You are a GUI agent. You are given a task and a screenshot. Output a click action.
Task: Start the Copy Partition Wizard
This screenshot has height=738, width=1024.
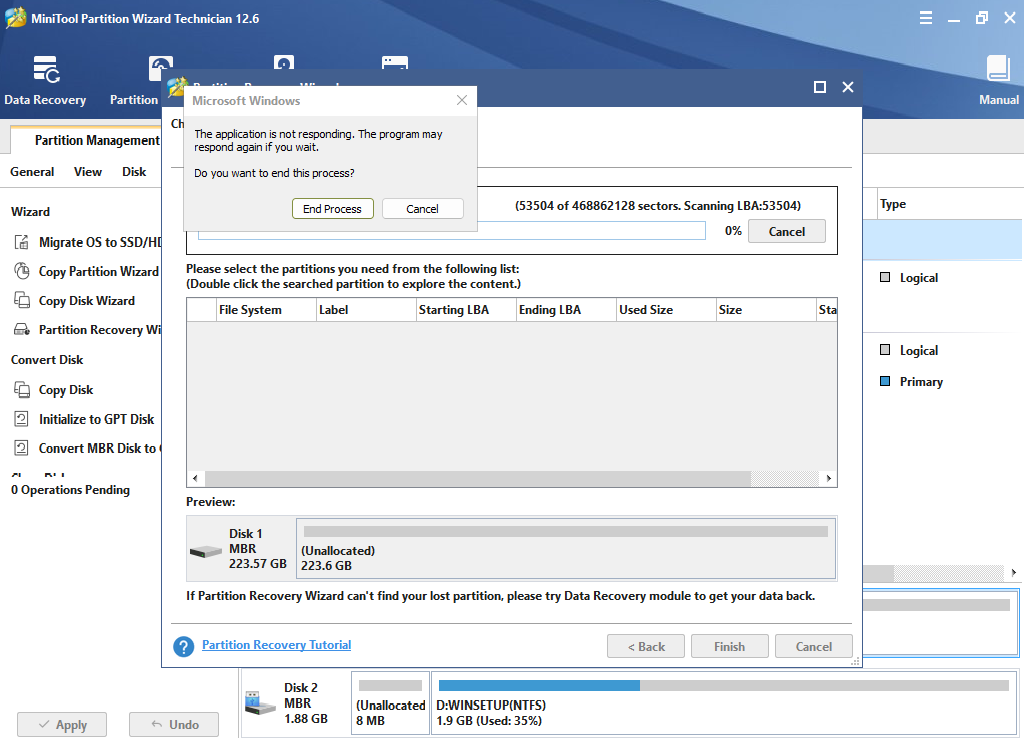(86, 271)
